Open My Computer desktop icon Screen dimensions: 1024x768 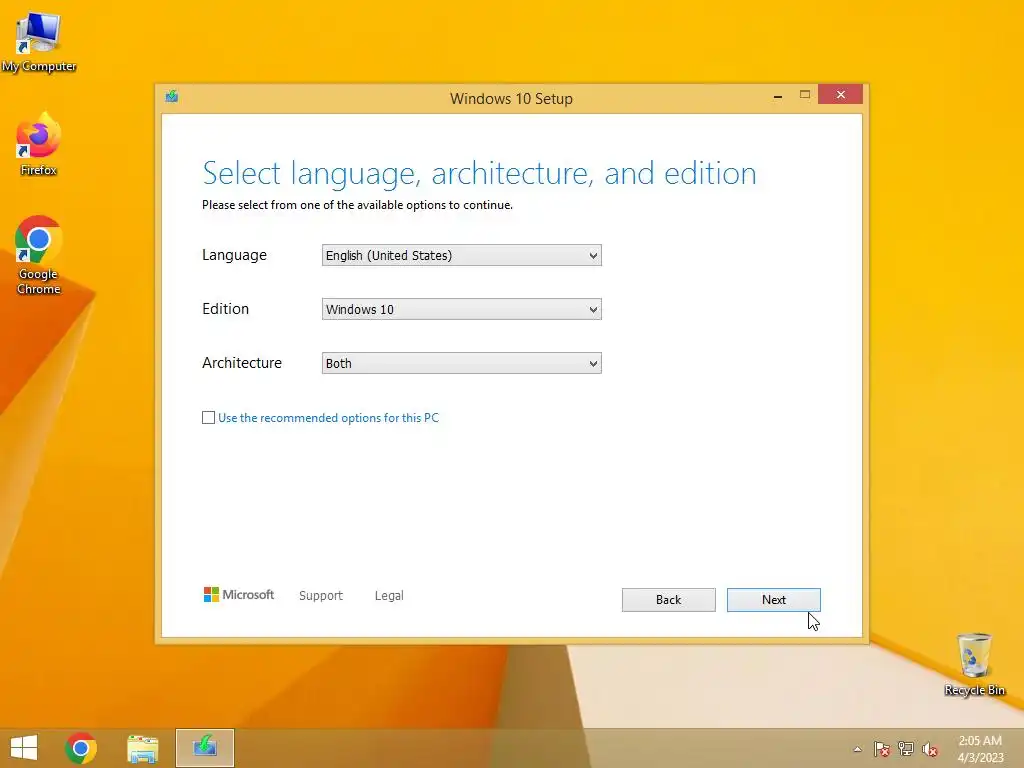pyautogui.click(x=39, y=42)
